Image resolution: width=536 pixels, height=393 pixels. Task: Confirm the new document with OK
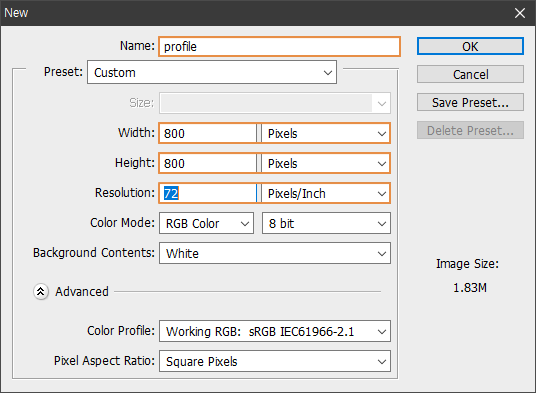coord(470,46)
